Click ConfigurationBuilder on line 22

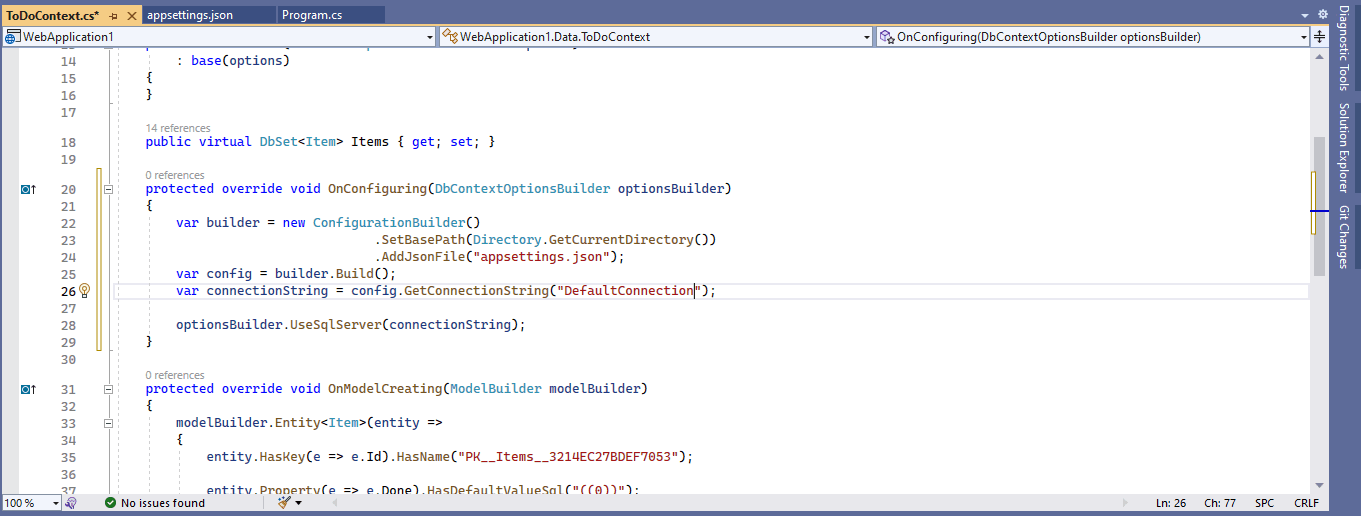389,223
